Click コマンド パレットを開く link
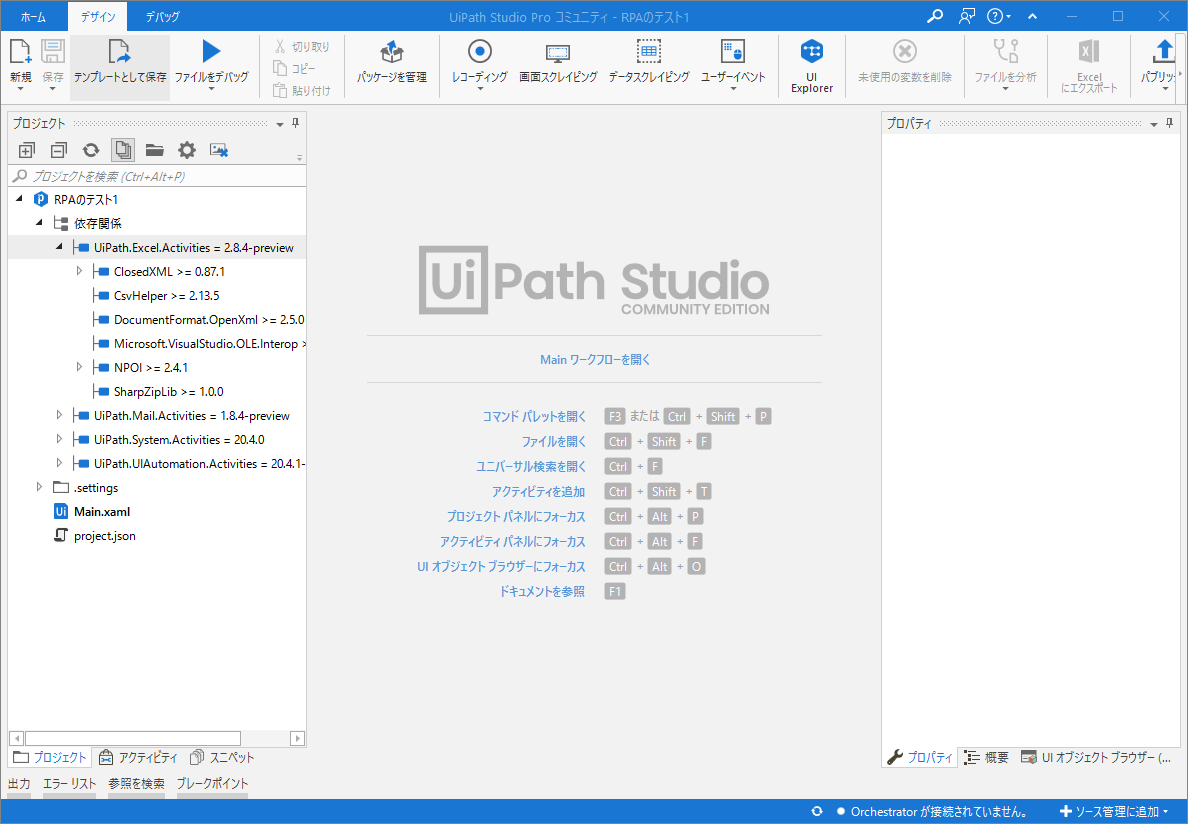The height and width of the screenshot is (824, 1188). coord(534,416)
